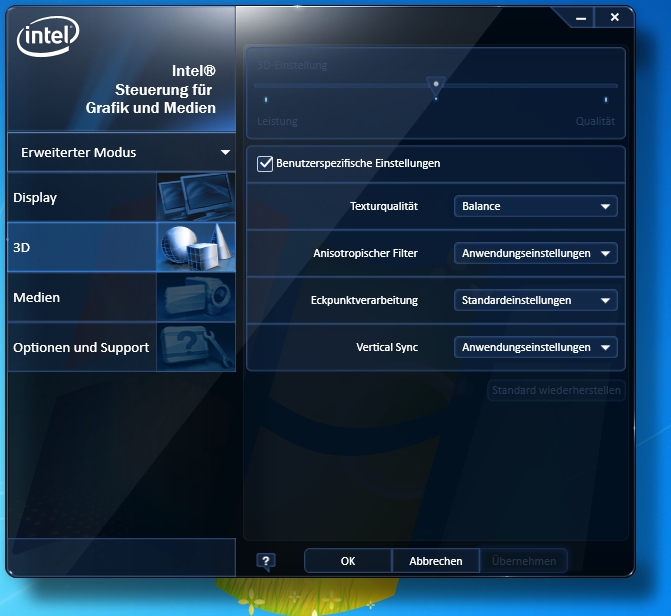Open the Eckpunktverarbeitung dropdown

click(535, 301)
